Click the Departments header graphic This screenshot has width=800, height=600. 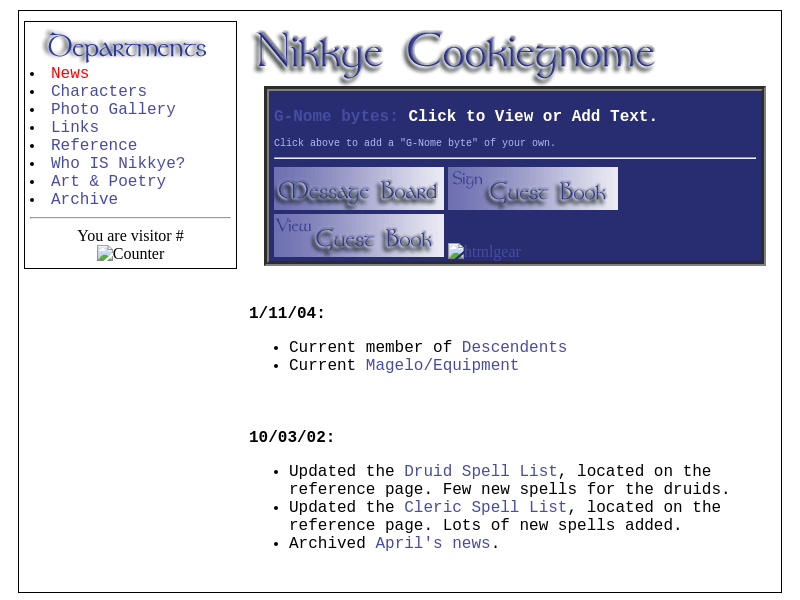tap(126, 47)
